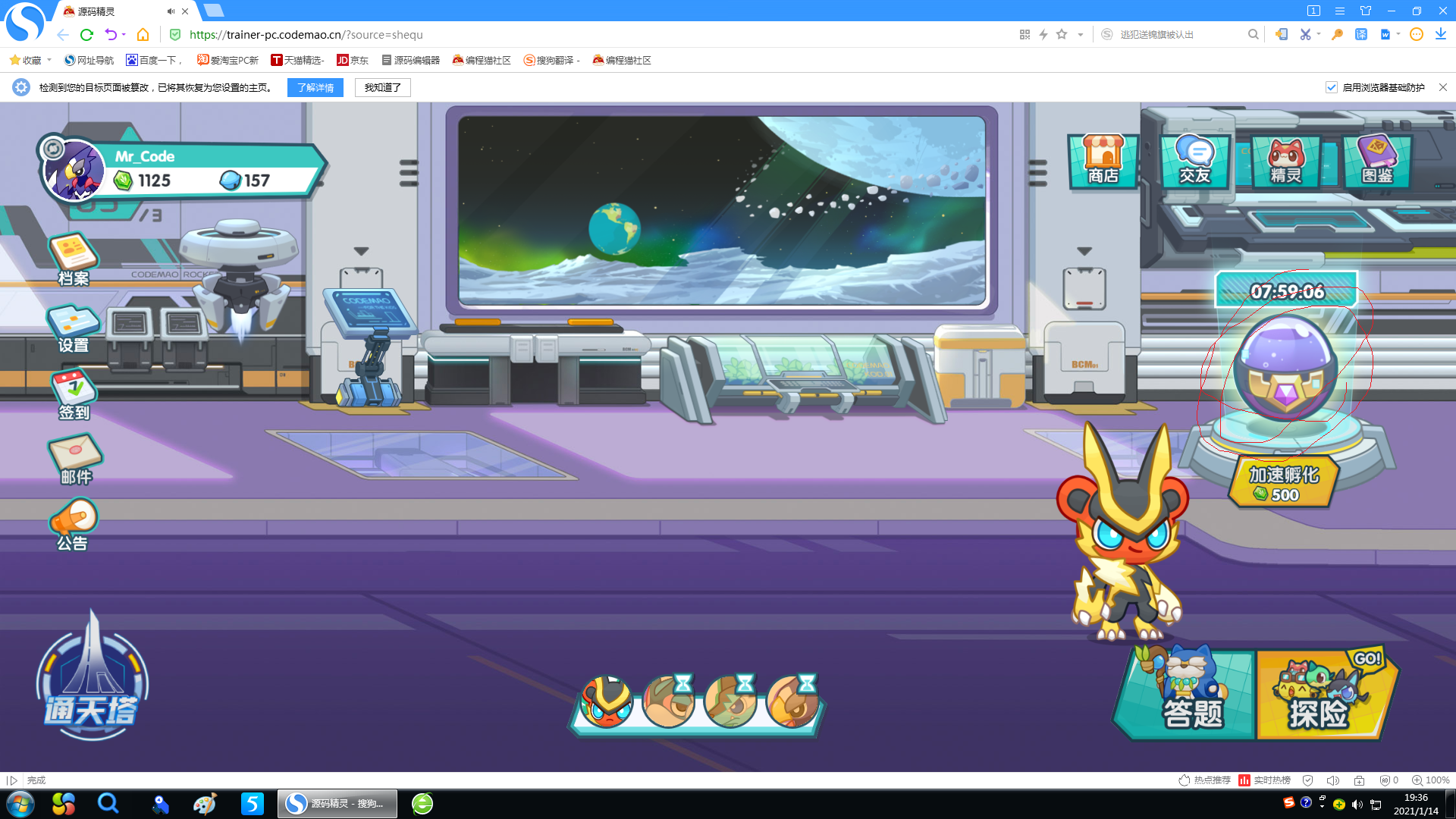Open a new browser tab
The width and height of the screenshot is (1456, 819).
click(214, 11)
